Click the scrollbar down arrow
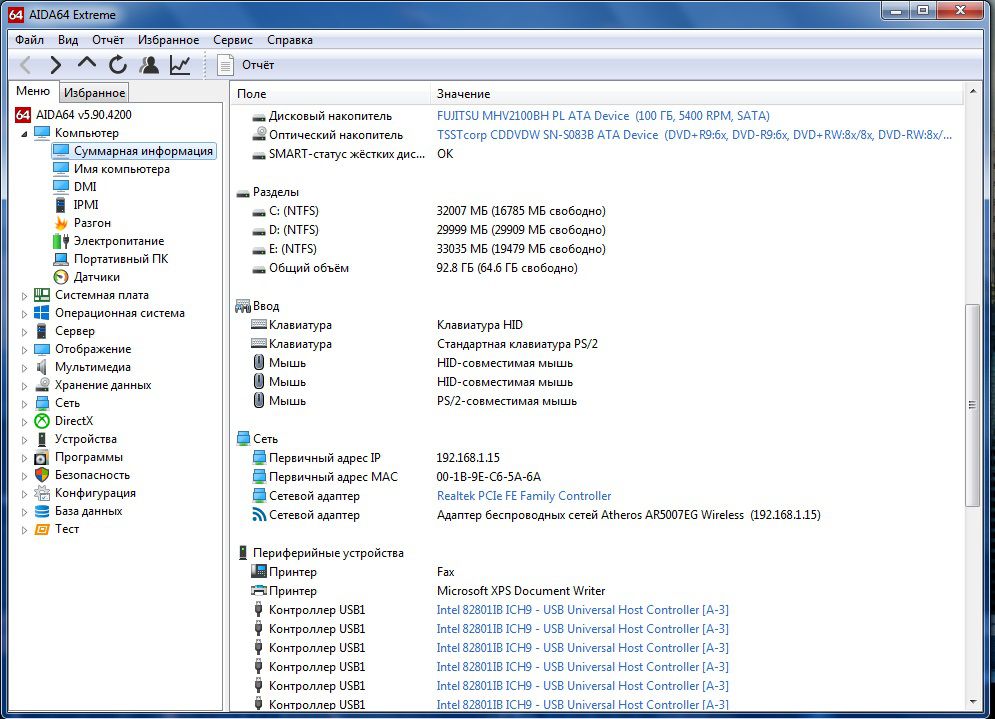 (972, 702)
